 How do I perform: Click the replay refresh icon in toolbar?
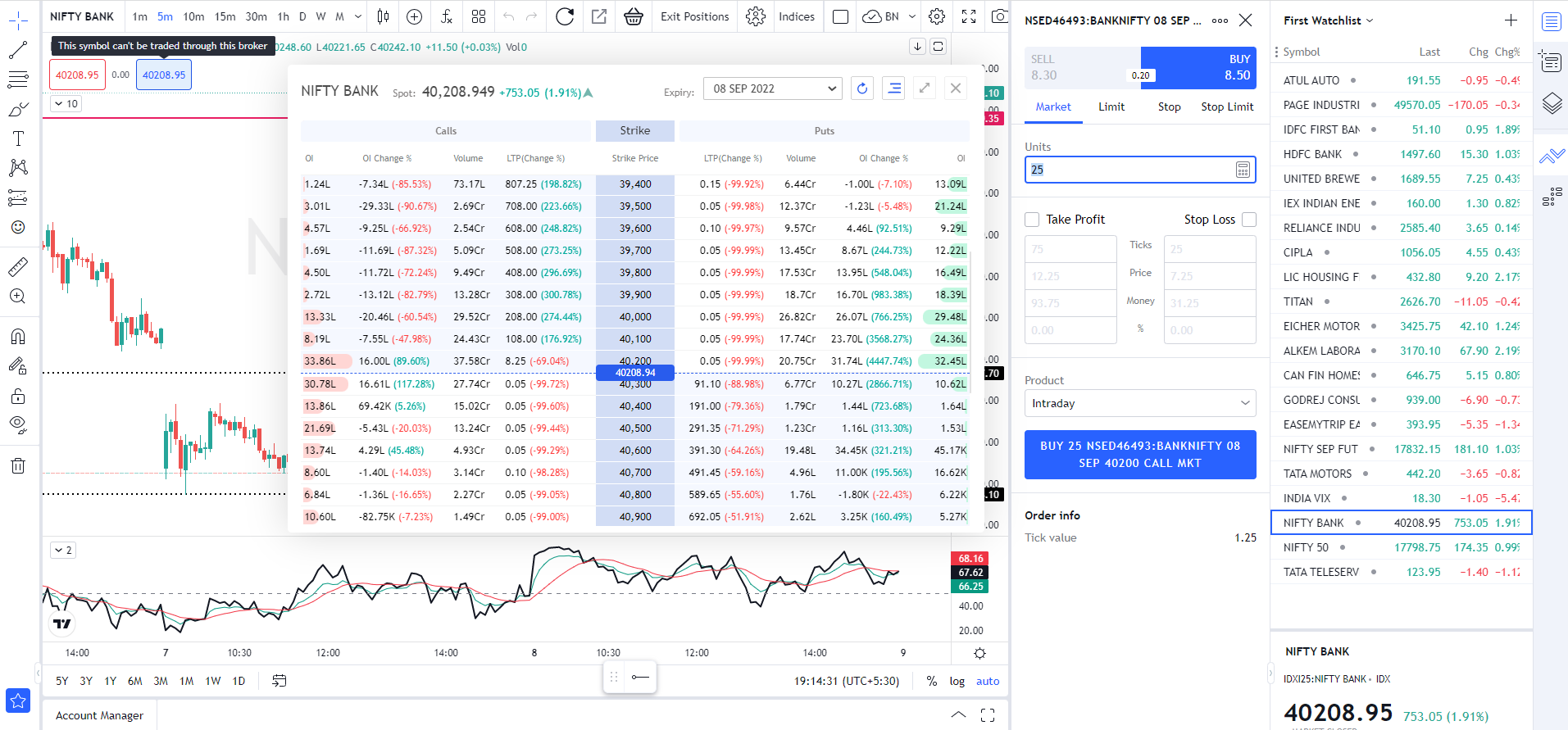tap(565, 16)
